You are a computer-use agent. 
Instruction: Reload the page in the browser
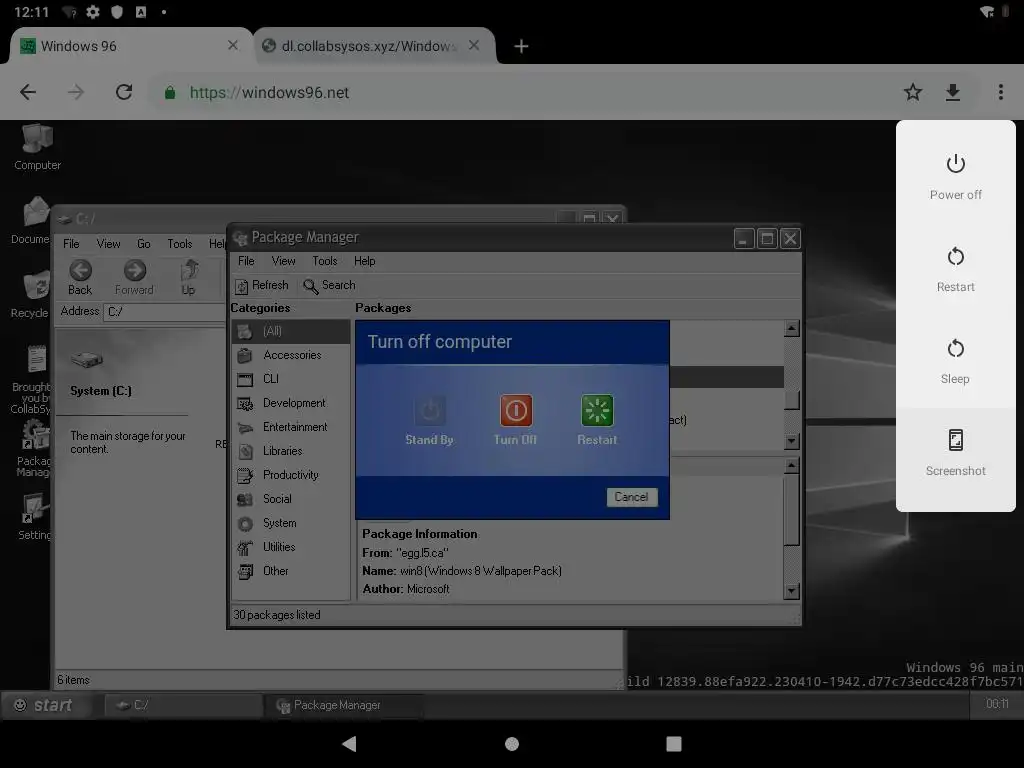pyautogui.click(x=124, y=92)
